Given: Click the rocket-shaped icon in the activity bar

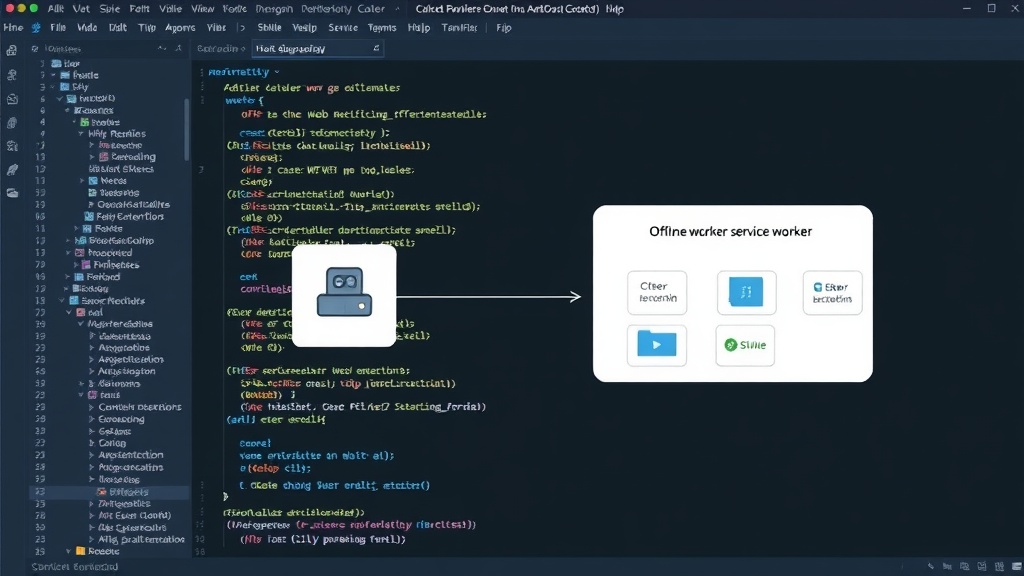Looking at the screenshot, I should tap(12, 170).
